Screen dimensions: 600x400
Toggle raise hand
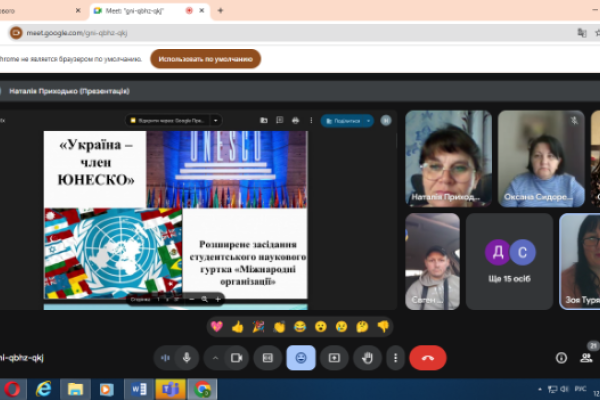(x=367, y=357)
